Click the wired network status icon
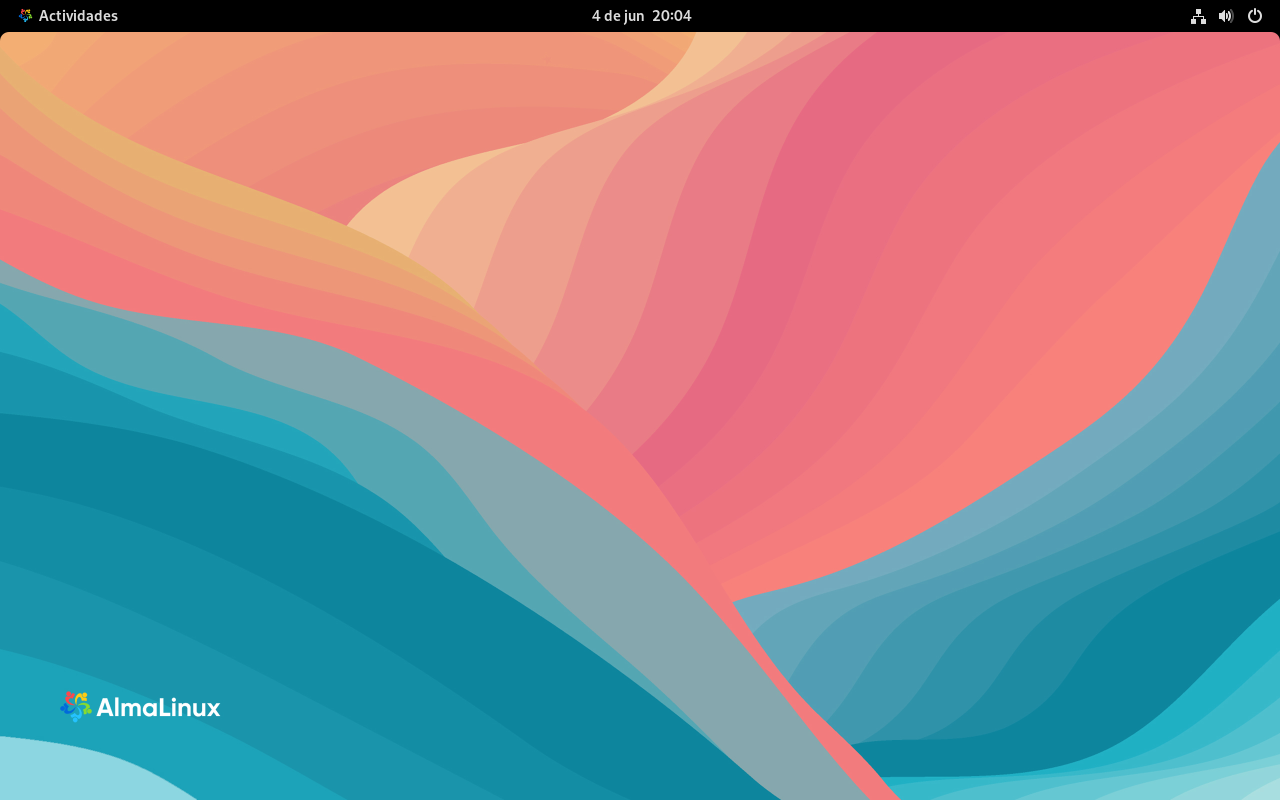This screenshot has height=800, width=1280. 1198,16
